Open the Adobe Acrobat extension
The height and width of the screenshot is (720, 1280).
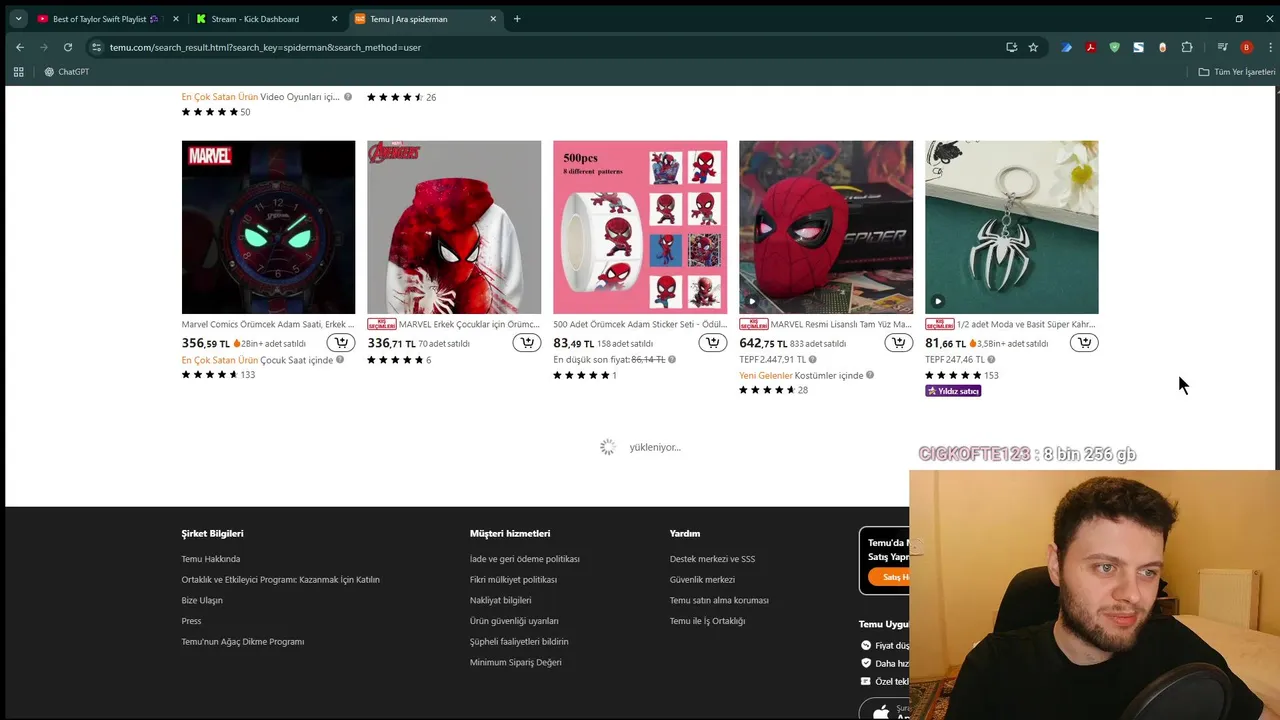coord(1090,47)
